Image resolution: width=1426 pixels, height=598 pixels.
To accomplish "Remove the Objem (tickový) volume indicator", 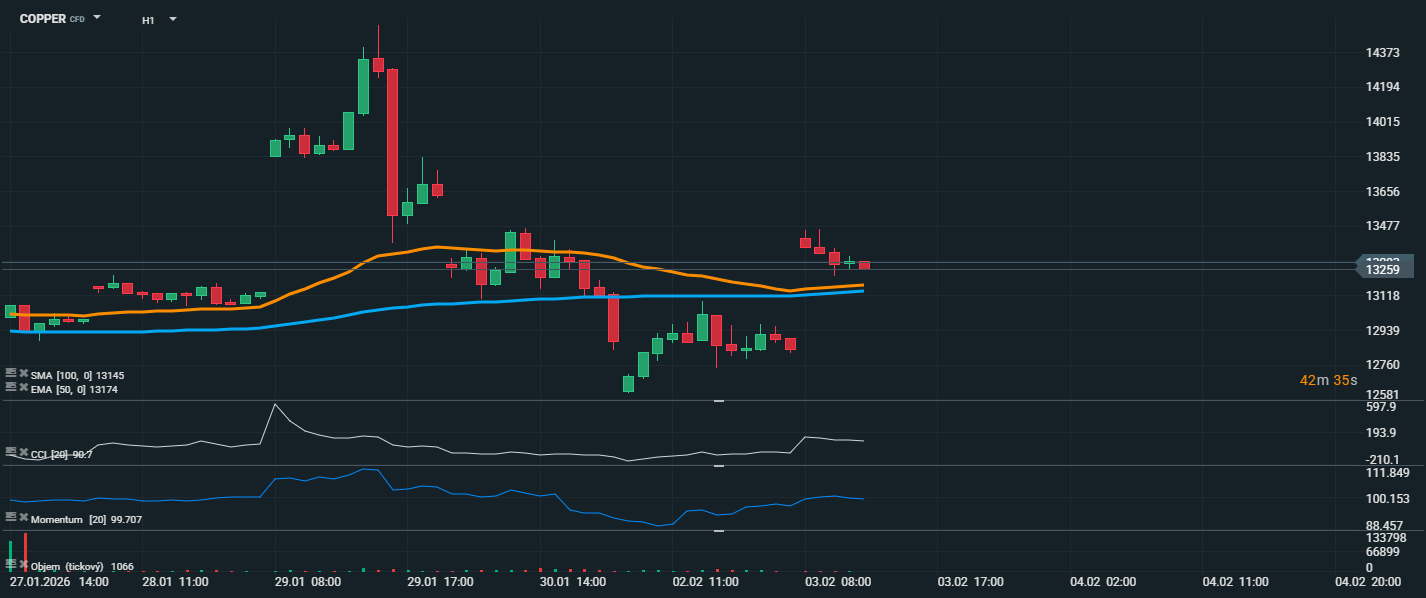I will coord(23,564).
